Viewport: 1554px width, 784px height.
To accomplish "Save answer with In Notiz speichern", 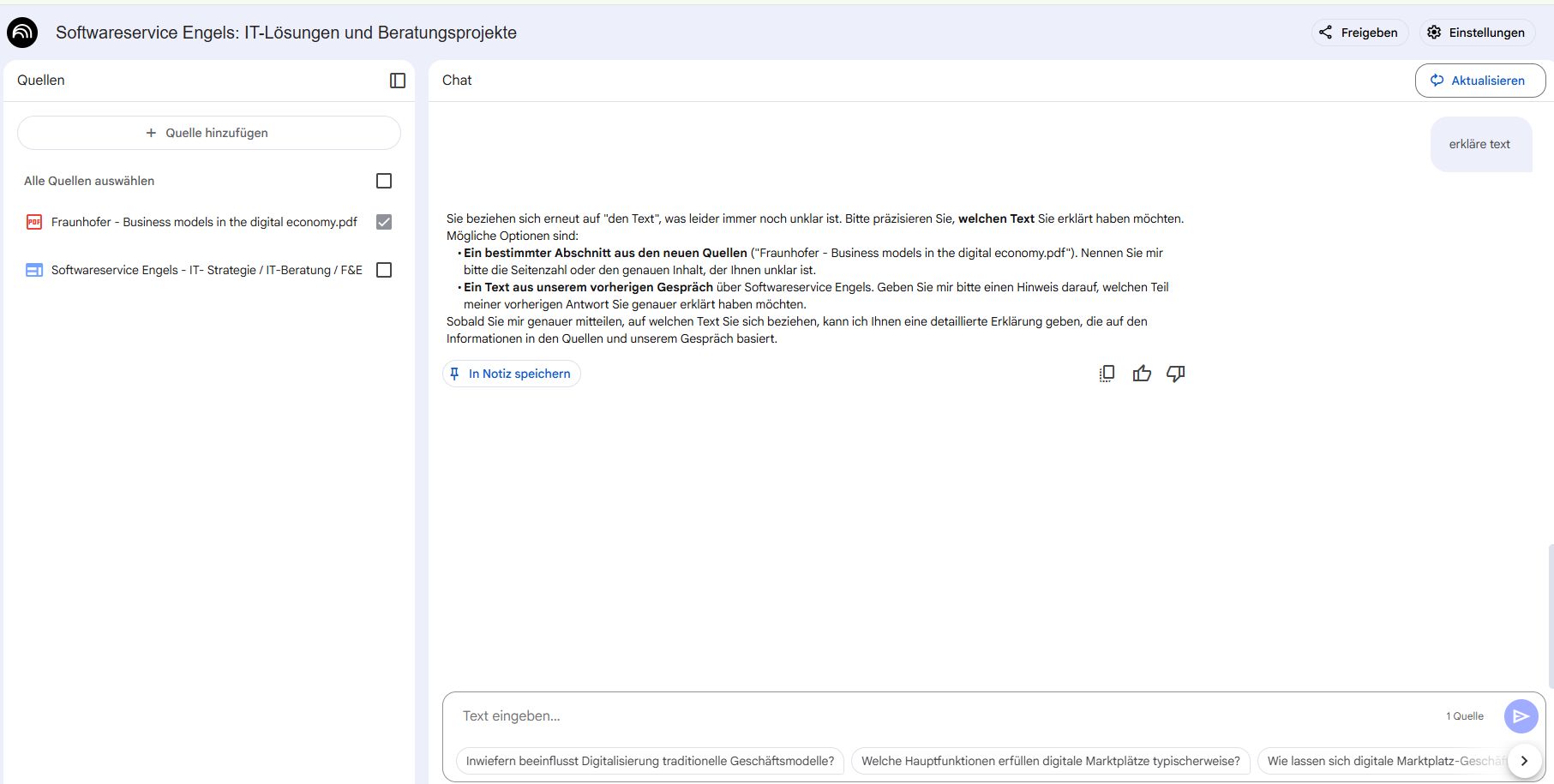I will tap(512, 374).
